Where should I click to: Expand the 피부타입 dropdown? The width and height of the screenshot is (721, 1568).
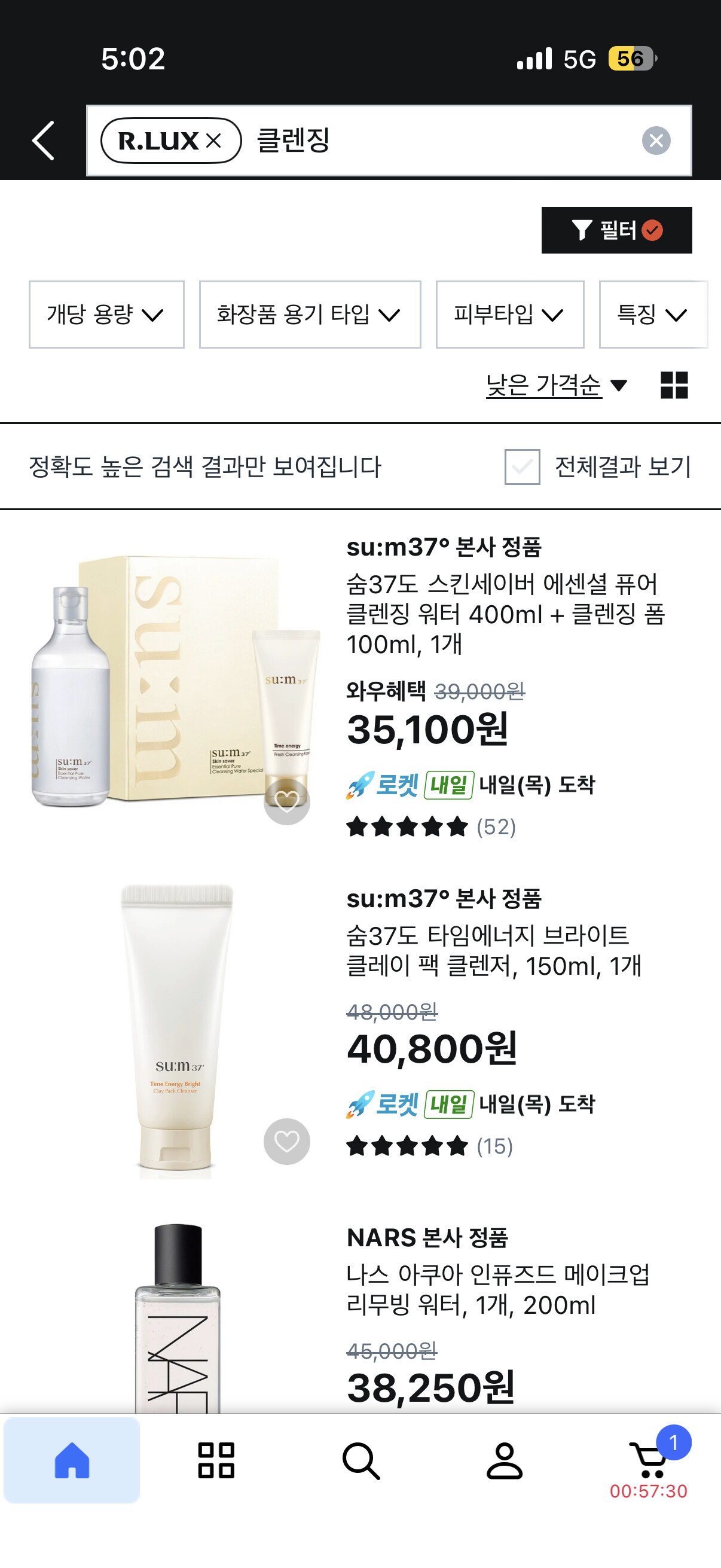[x=510, y=315]
